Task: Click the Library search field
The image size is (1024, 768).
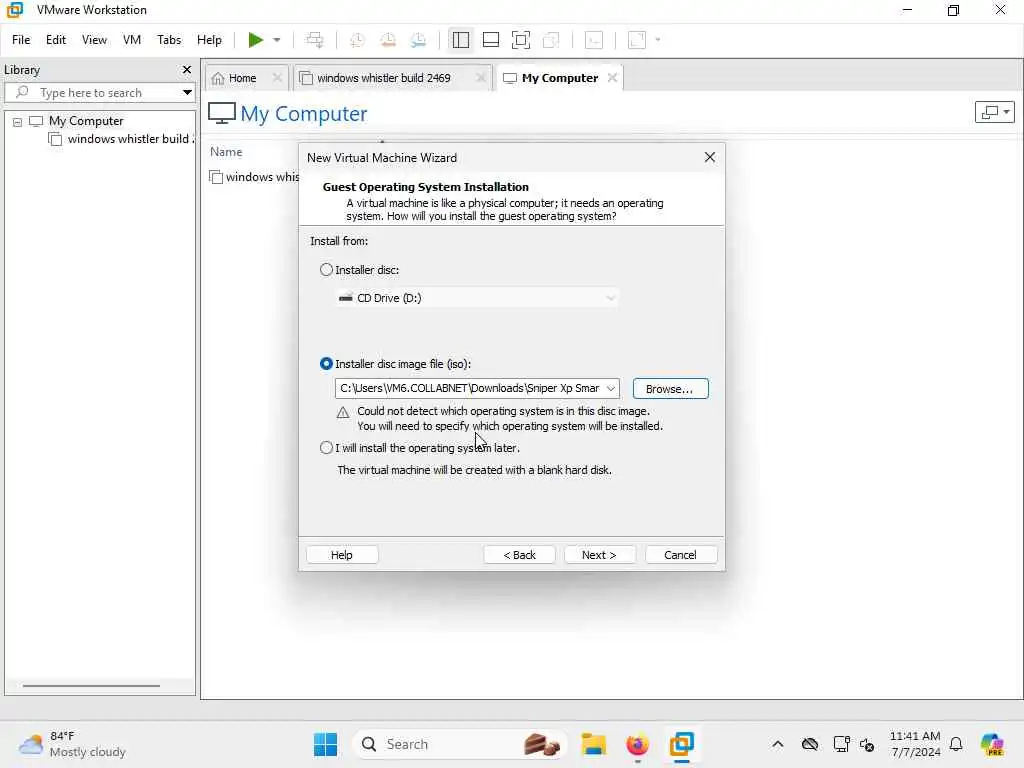Action: tap(98, 93)
